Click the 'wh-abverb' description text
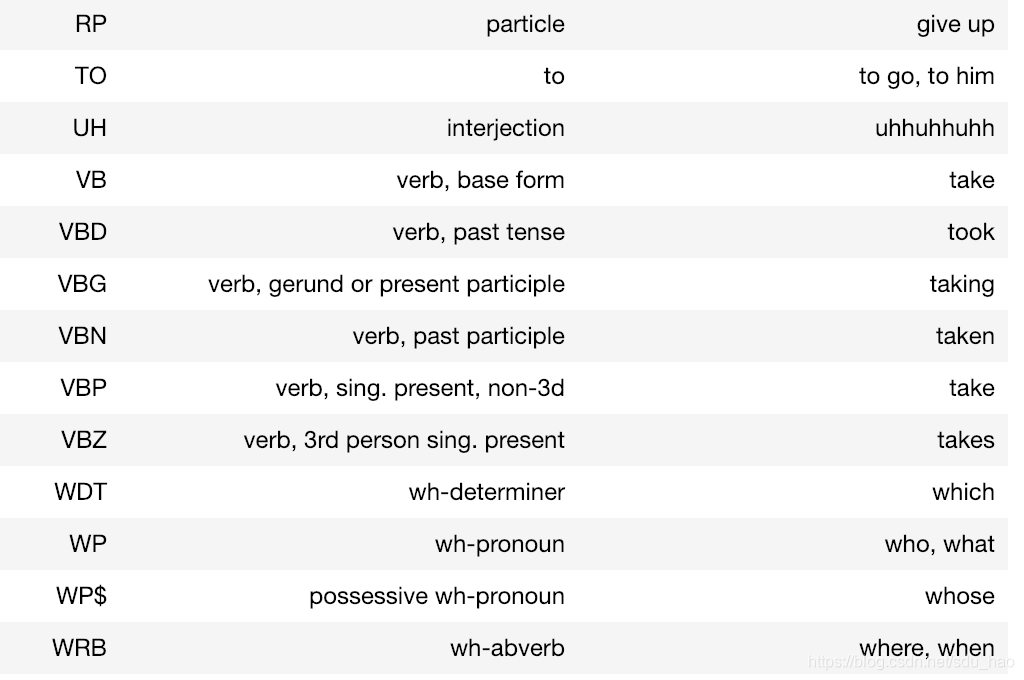Screen dimensions: 1024x680 click(x=507, y=648)
